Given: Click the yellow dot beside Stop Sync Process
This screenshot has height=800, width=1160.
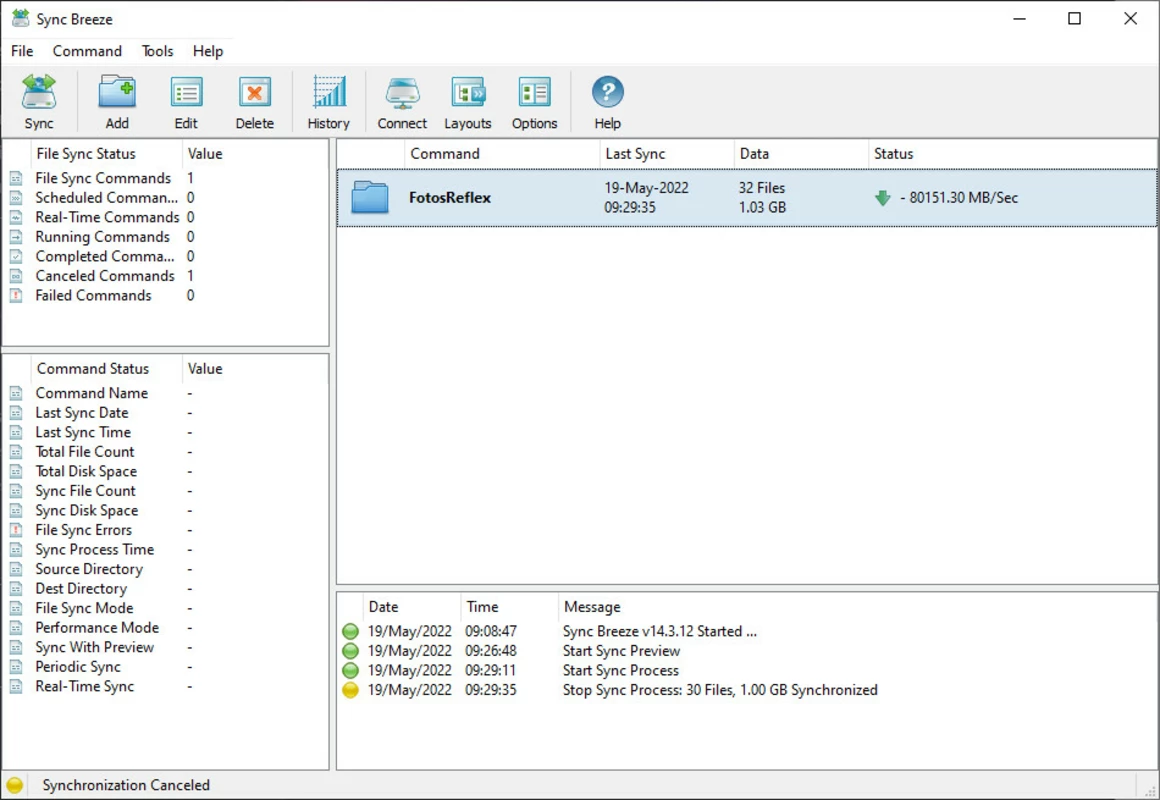Looking at the screenshot, I should [x=351, y=690].
